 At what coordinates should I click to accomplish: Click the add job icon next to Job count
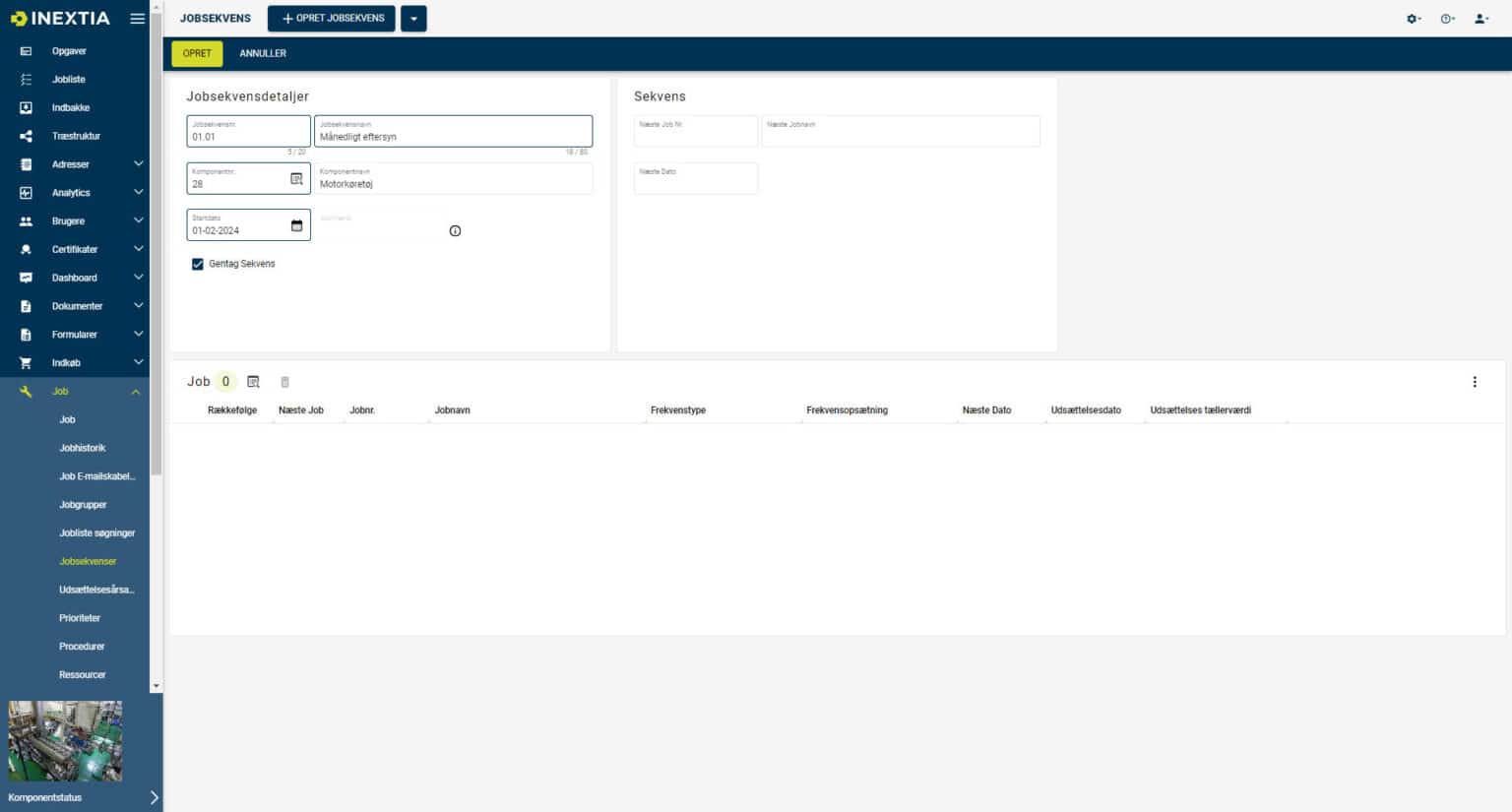tap(253, 382)
